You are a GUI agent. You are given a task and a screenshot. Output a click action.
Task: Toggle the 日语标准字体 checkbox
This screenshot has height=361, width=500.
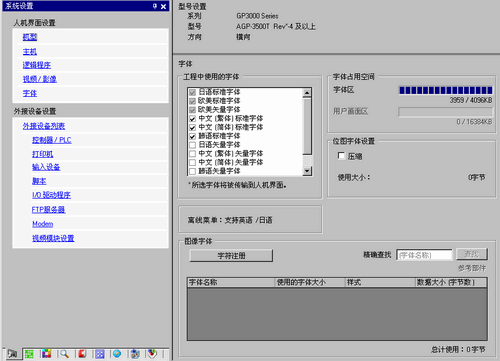[192, 92]
